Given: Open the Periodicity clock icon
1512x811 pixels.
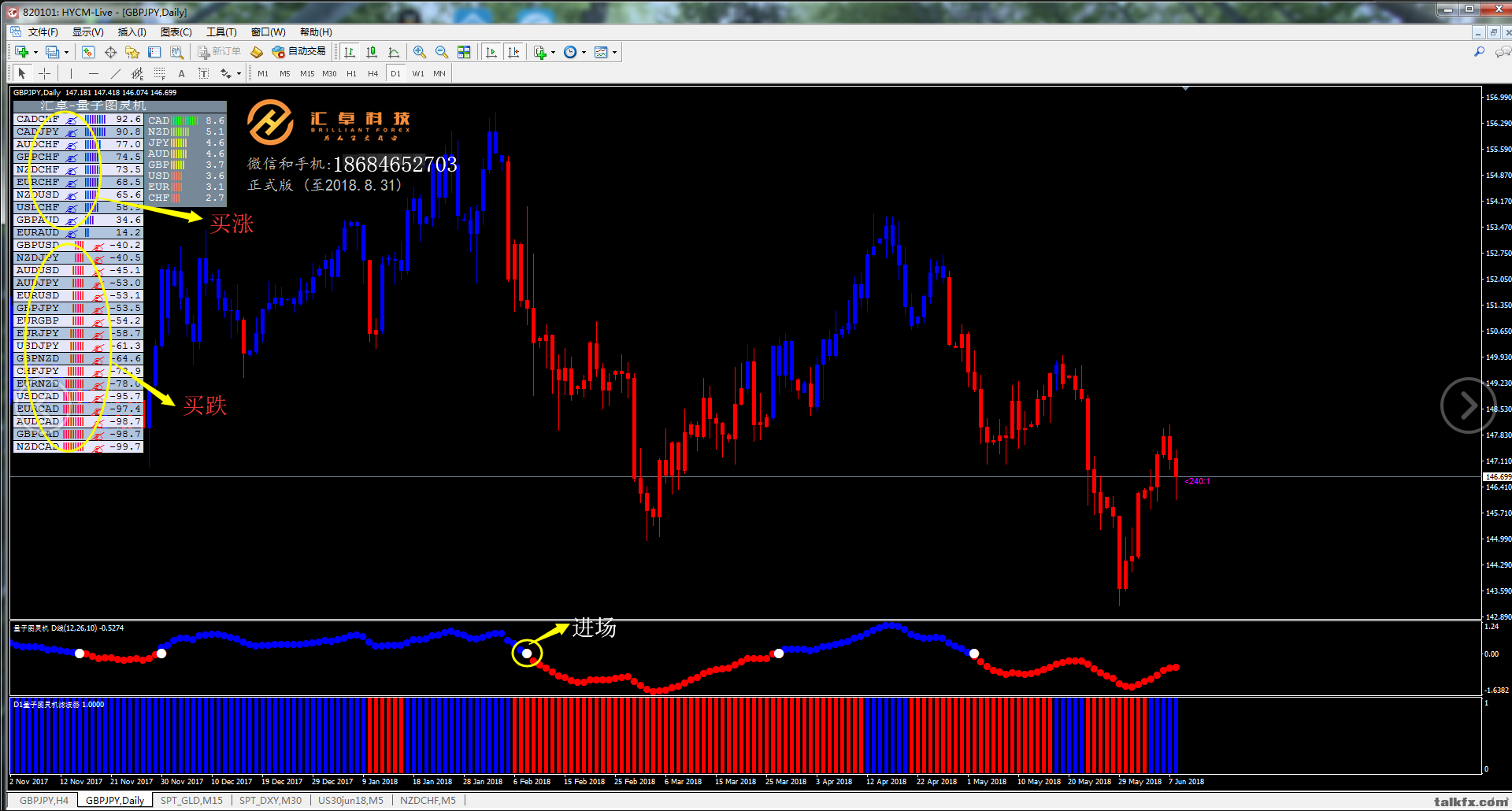Looking at the screenshot, I should point(570,52).
